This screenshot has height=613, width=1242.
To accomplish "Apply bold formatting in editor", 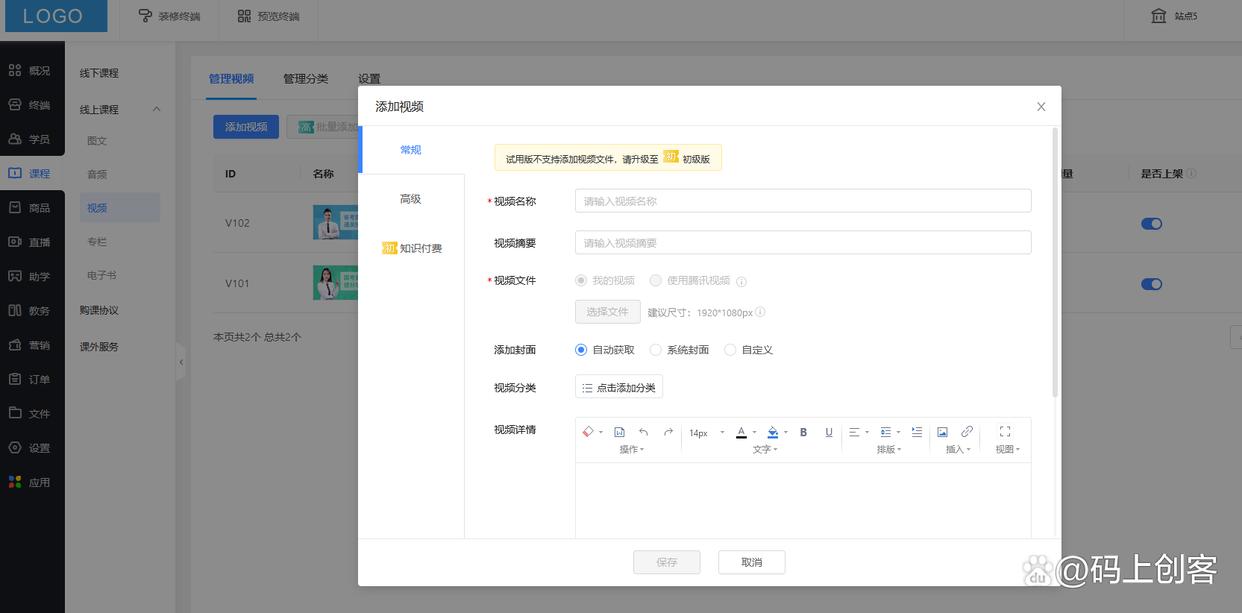I will coord(803,432).
